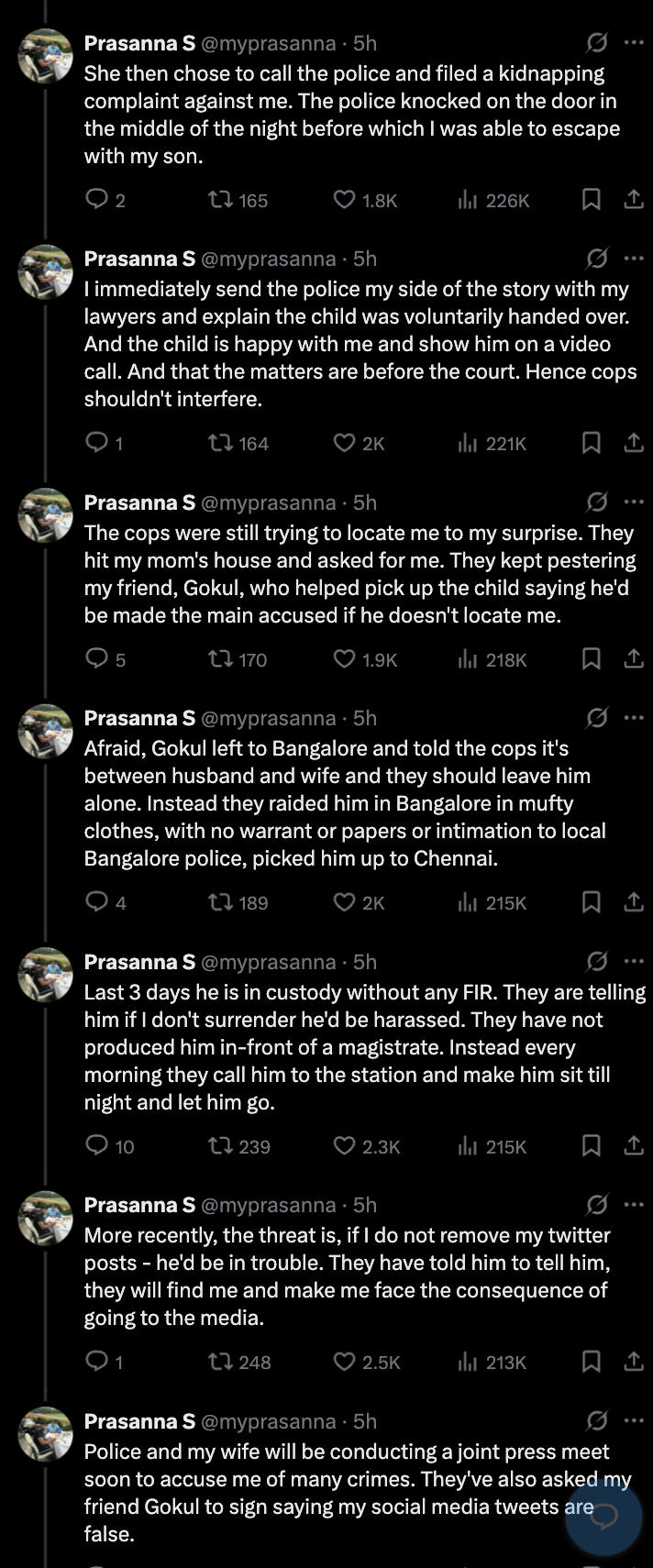Bookmark the tweet about pestering Gokul
This screenshot has height=1568, width=653.
[x=592, y=659]
